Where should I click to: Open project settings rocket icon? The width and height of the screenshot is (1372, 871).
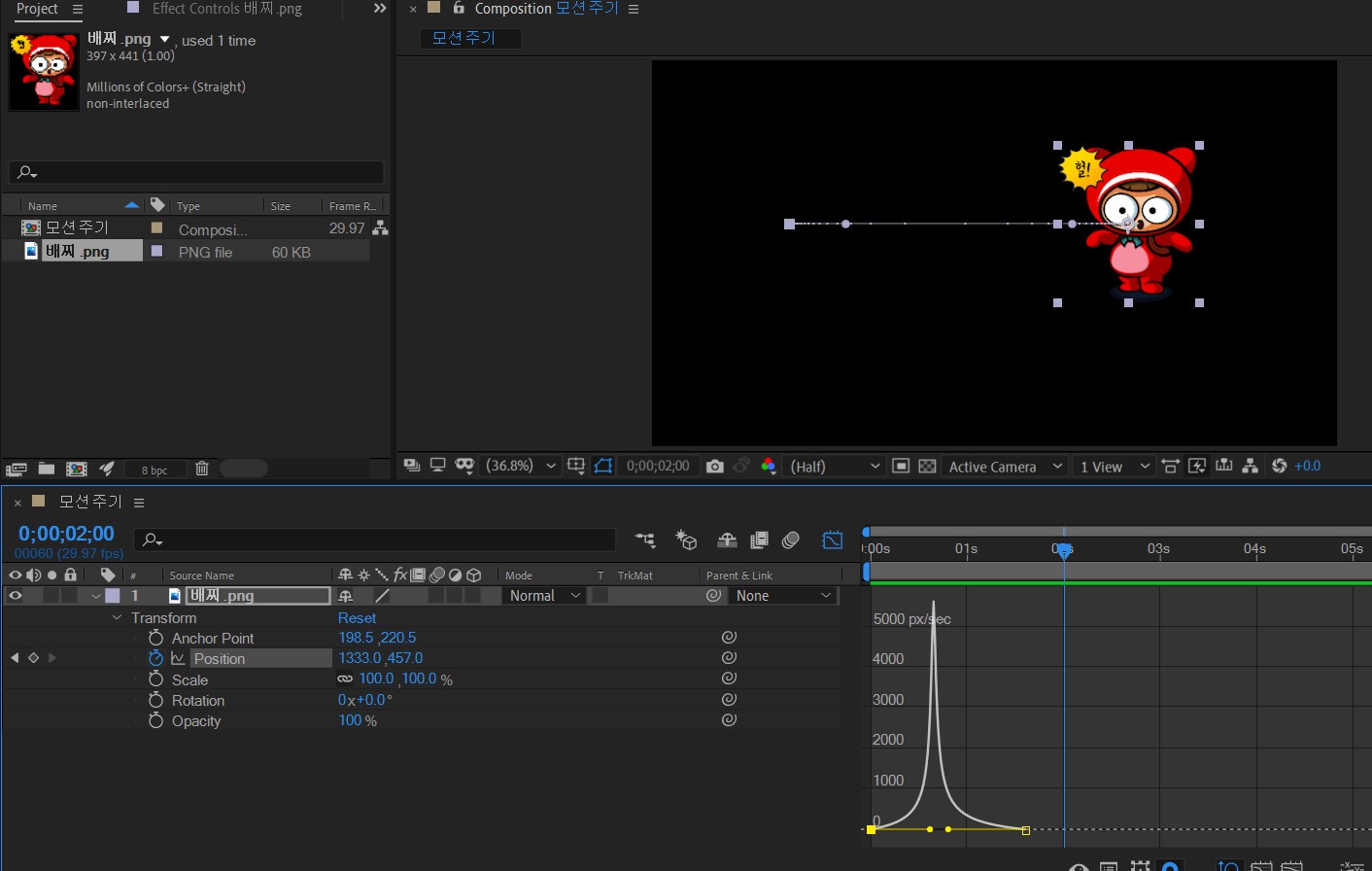[x=107, y=469]
